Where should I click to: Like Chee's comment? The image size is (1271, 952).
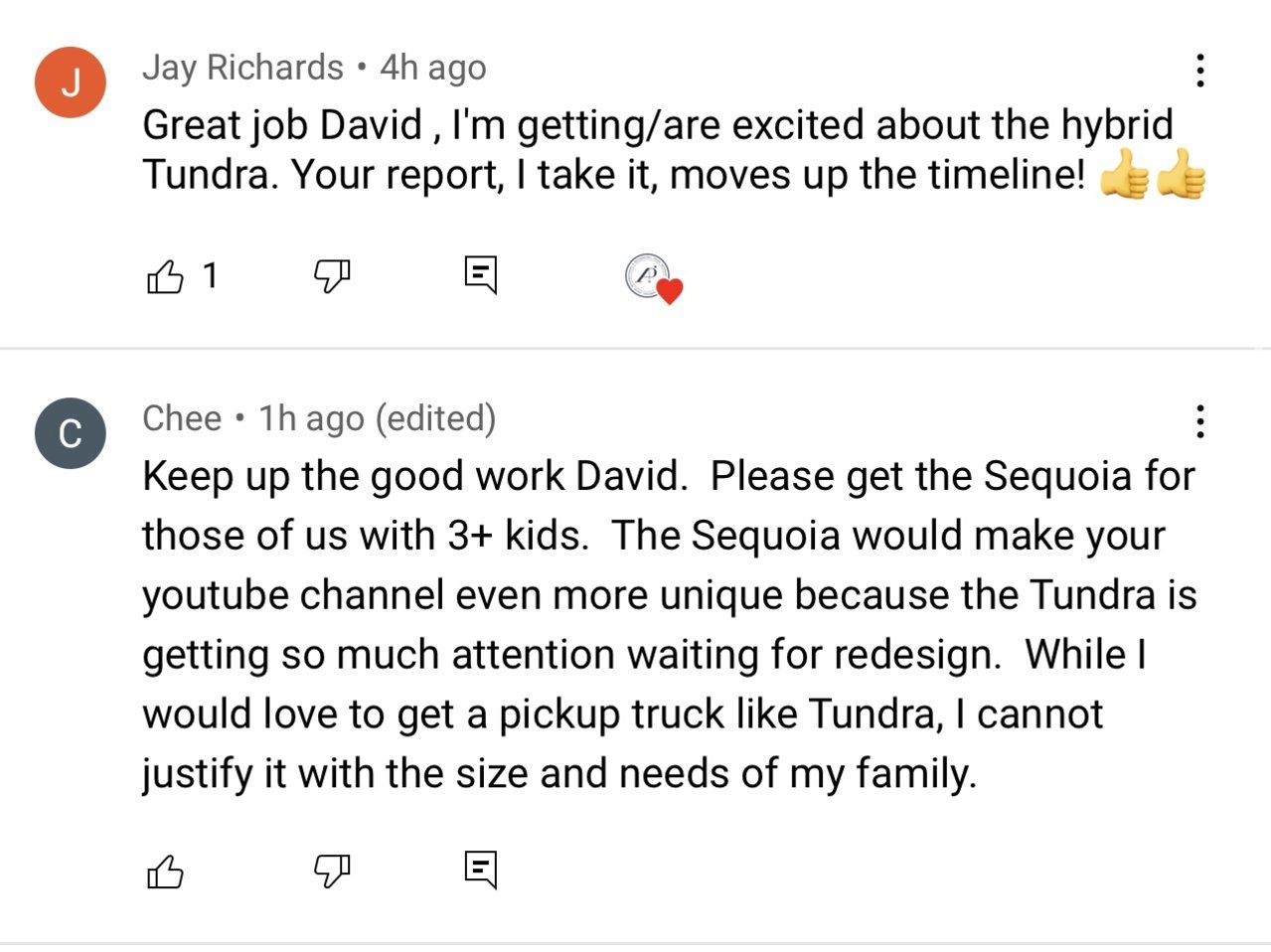(165, 872)
